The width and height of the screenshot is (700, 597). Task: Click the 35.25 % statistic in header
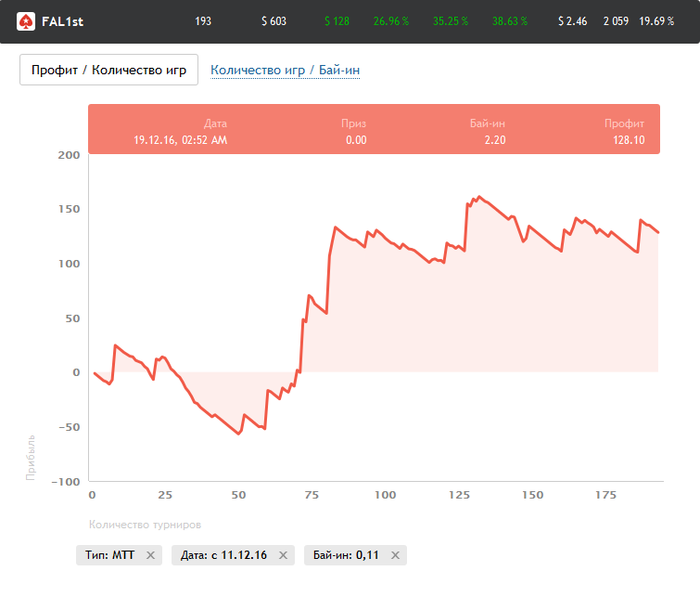click(x=451, y=21)
